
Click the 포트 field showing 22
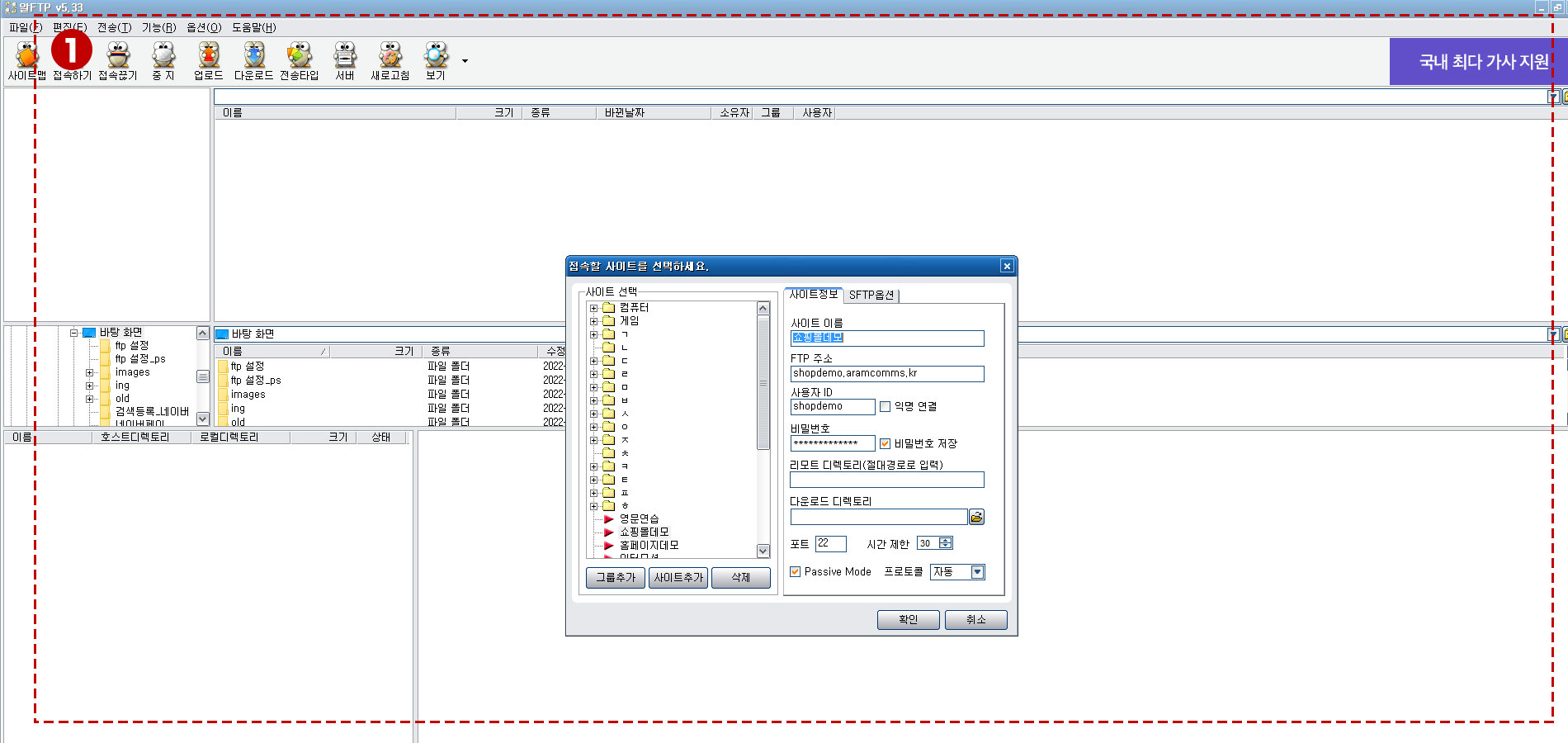(x=831, y=544)
